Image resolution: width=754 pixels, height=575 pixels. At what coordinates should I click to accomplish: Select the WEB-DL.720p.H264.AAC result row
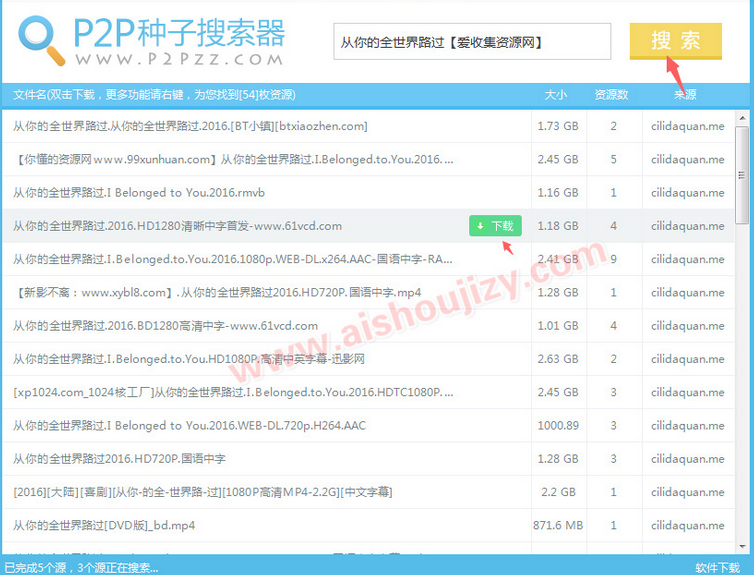click(368, 425)
